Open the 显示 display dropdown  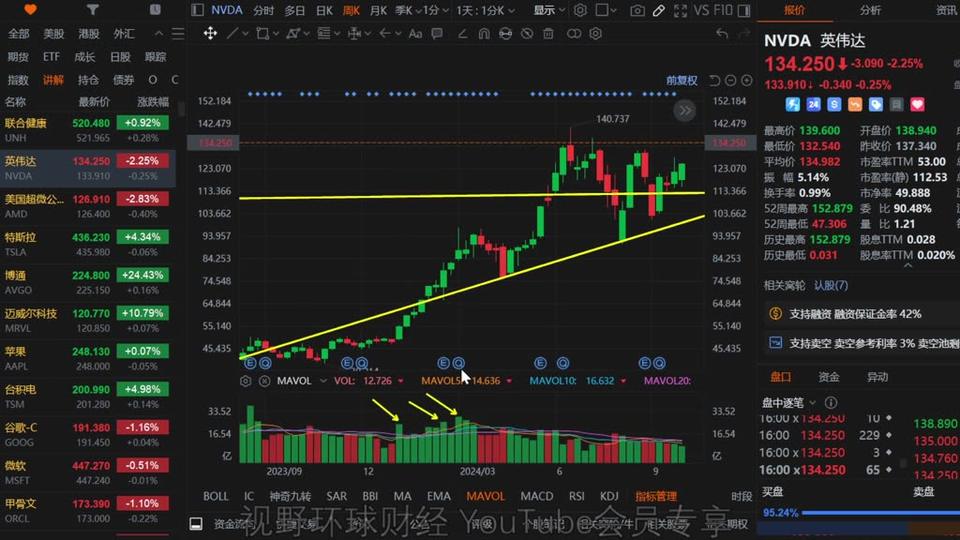(x=549, y=10)
